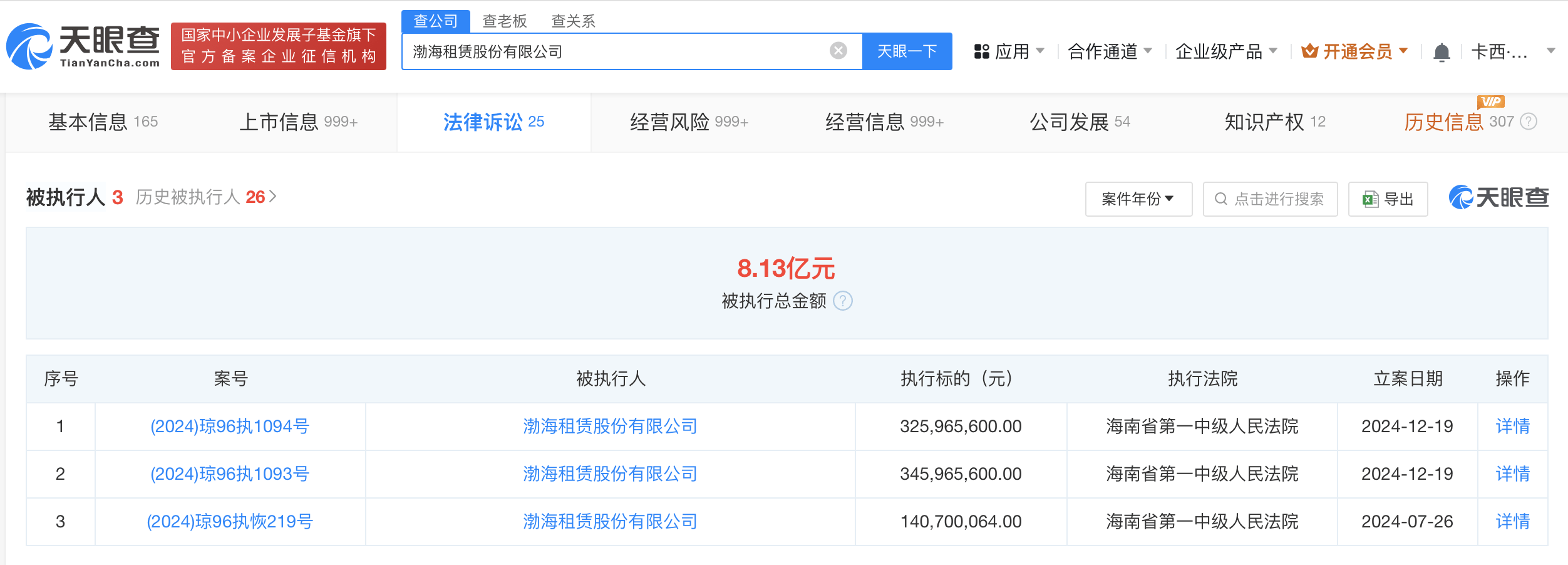Click the magnifier icon in case search

1220,199
